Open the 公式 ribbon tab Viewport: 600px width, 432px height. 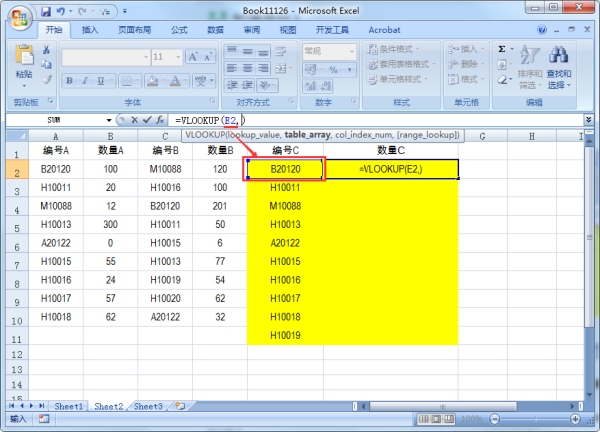179,30
